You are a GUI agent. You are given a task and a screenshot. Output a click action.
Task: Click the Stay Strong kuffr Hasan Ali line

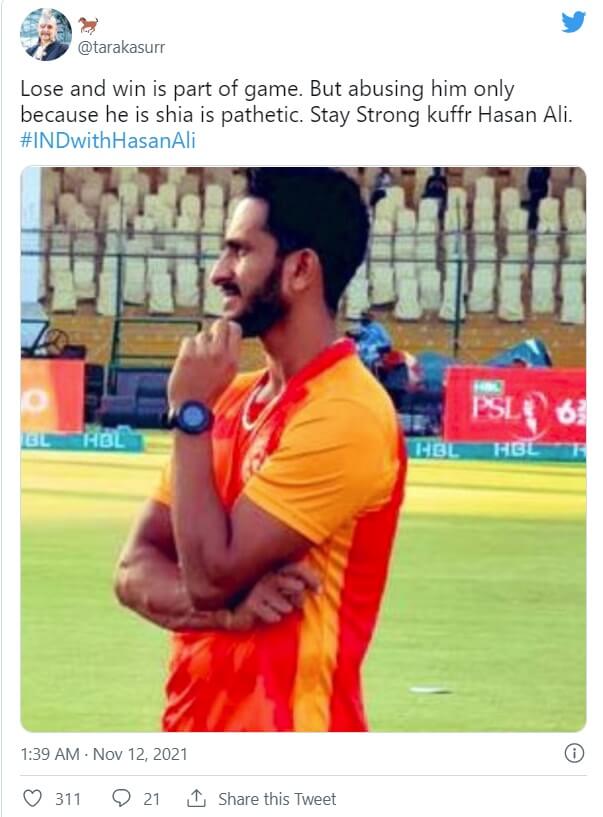pos(441,115)
